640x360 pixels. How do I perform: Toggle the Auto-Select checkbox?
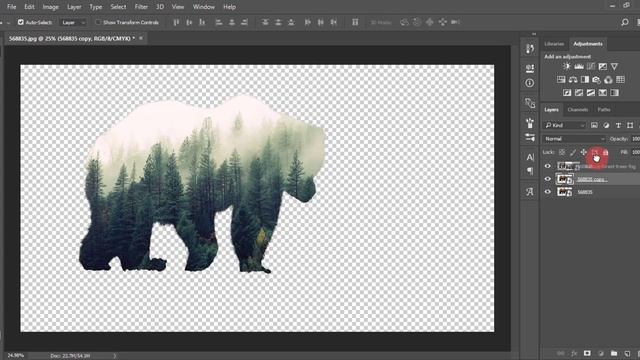pyautogui.click(x=20, y=22)
